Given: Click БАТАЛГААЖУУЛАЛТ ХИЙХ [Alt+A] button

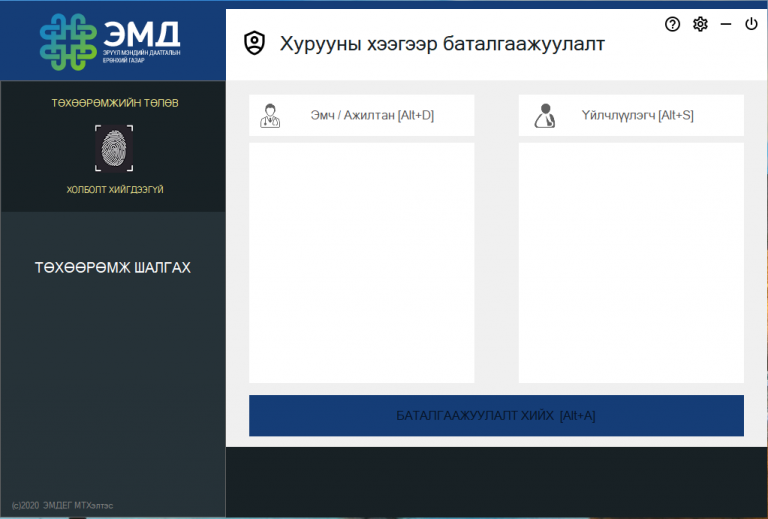Looking at the screenshot, I should 496,415.
